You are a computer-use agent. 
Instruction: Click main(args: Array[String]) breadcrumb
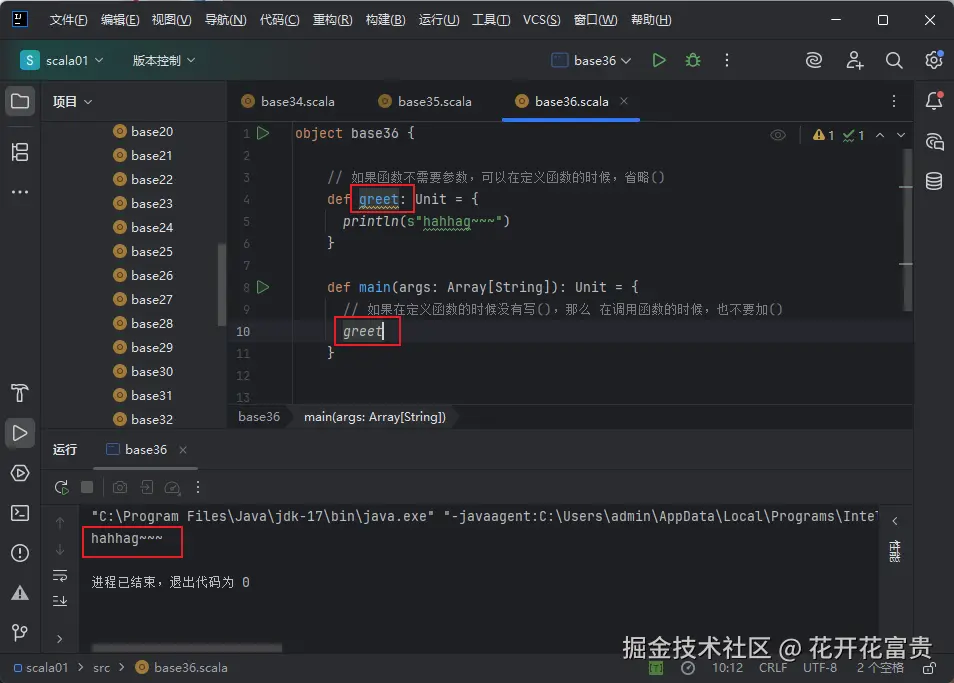[x=375, y=417]
